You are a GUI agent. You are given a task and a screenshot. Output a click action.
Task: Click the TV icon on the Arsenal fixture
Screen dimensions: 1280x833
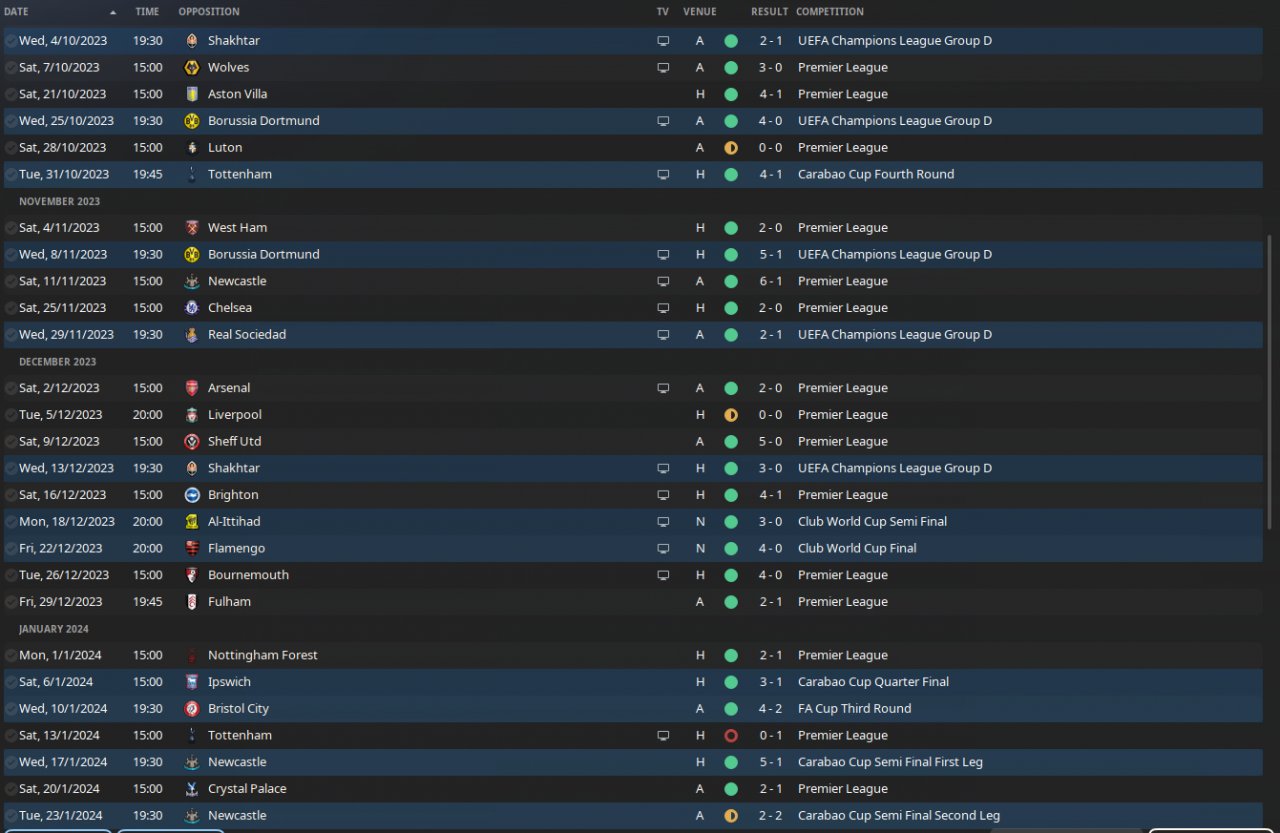pyautogui.click(x=662, y=388)
